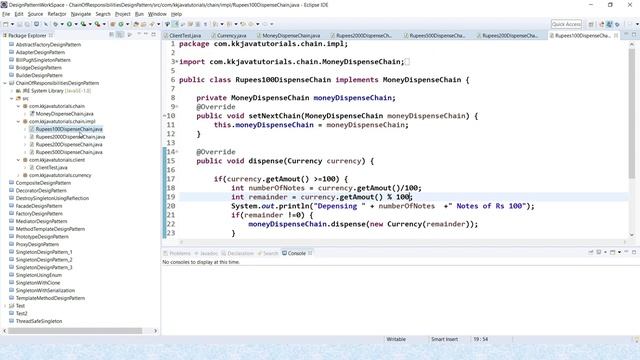Screen dimensions: 640x360
Task: Switch to the MoneyDispenseChain.java editor tab
Action: (291, 36)
